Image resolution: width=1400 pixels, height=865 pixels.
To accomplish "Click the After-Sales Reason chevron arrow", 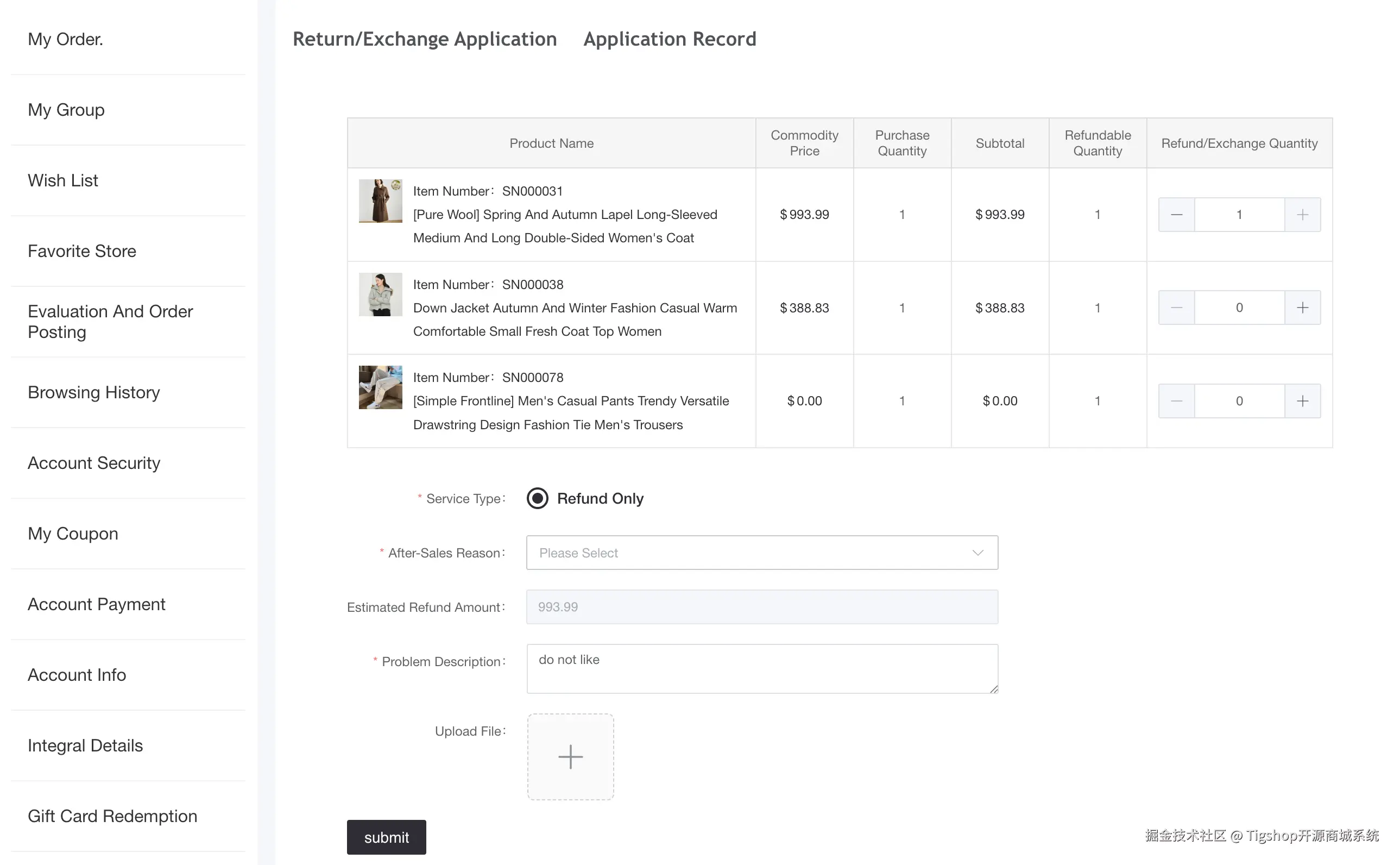I will (x=977, y=553).
